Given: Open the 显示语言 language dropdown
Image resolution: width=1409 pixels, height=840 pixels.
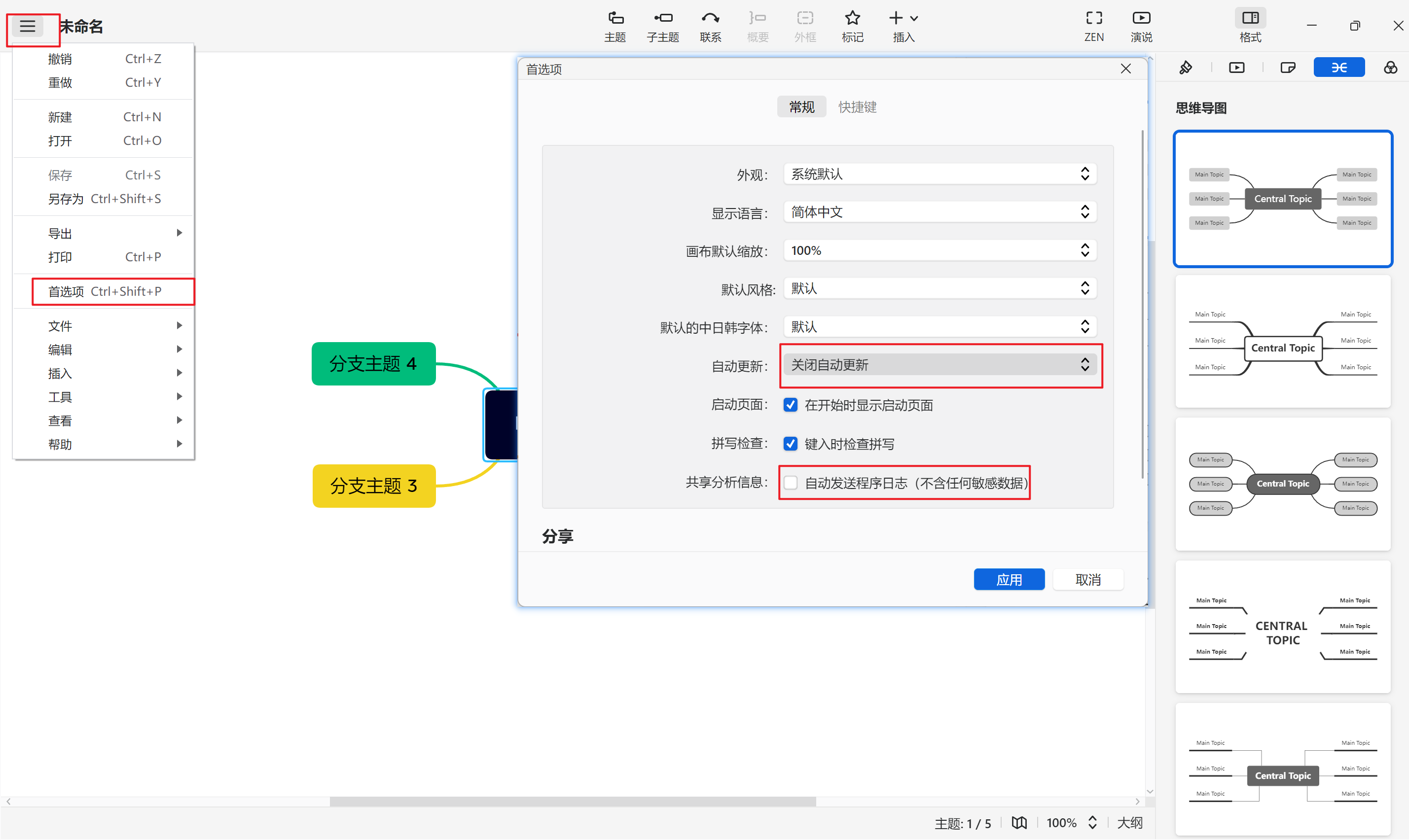Looking at the screenshot, I should coord(939,211).
